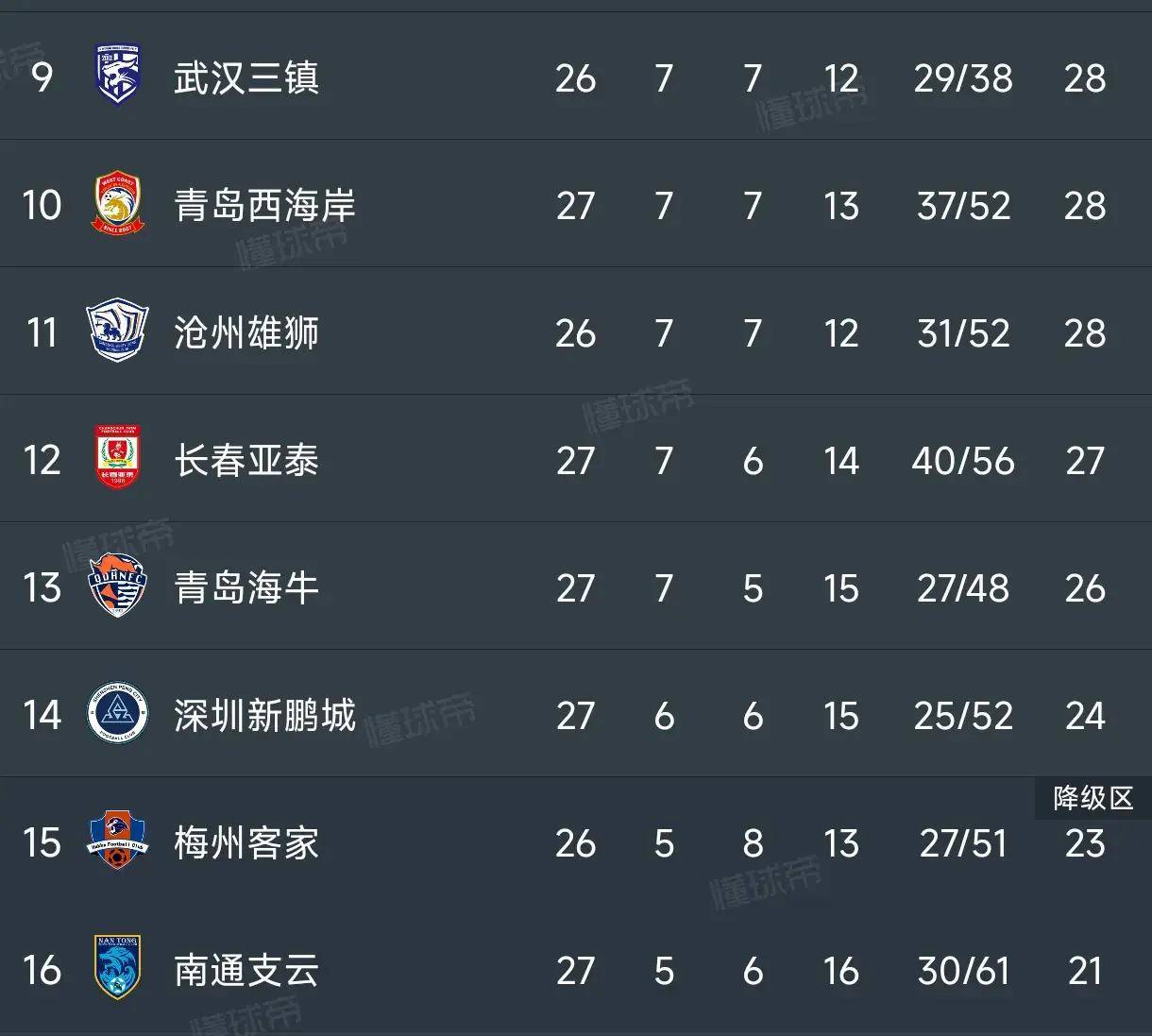The height and width of the screenshot is (1036, 1152).
Task: Click the Shenzhen Peng City (深圳新鹏城) club crest
Action: point(118,714)
